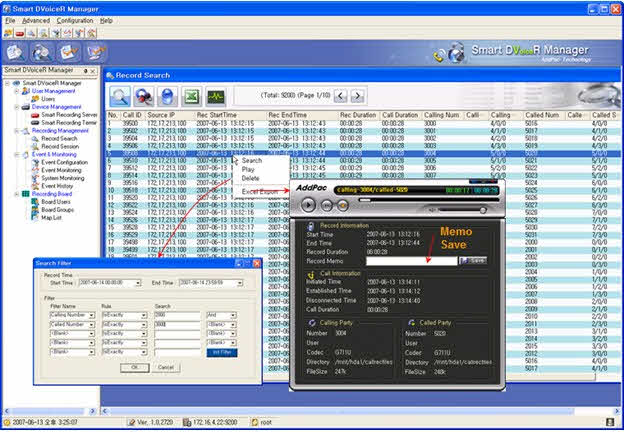Screen dimensions: 624x432
Task: Click the Excel export toolbar icon
Action: (190, 96)
